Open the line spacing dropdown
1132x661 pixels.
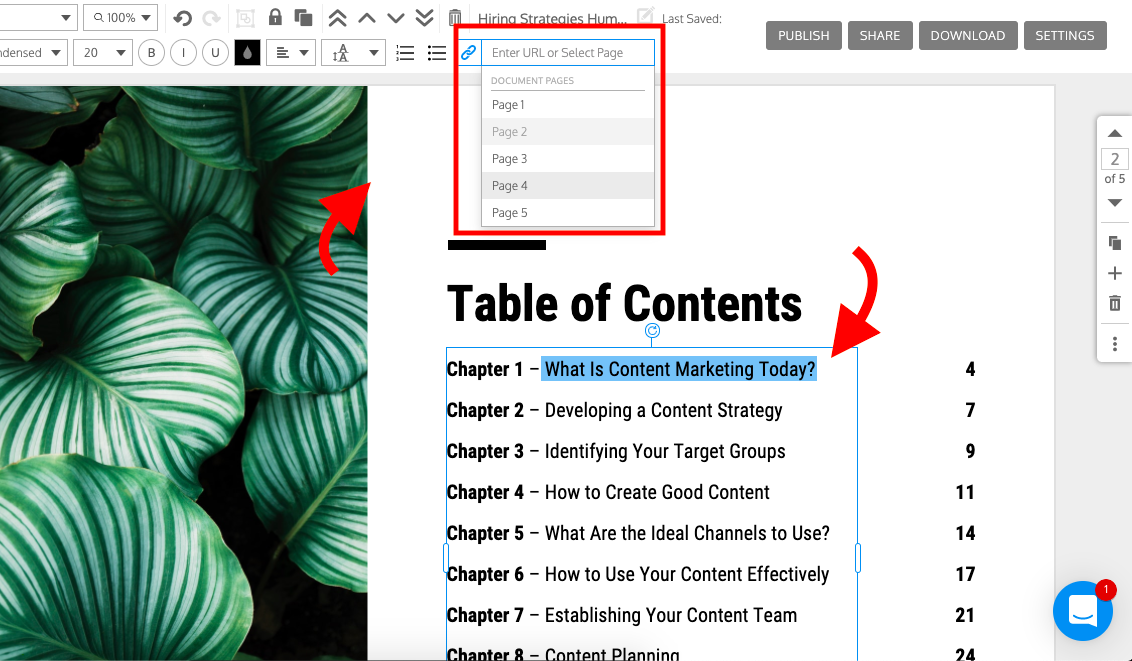354,53
